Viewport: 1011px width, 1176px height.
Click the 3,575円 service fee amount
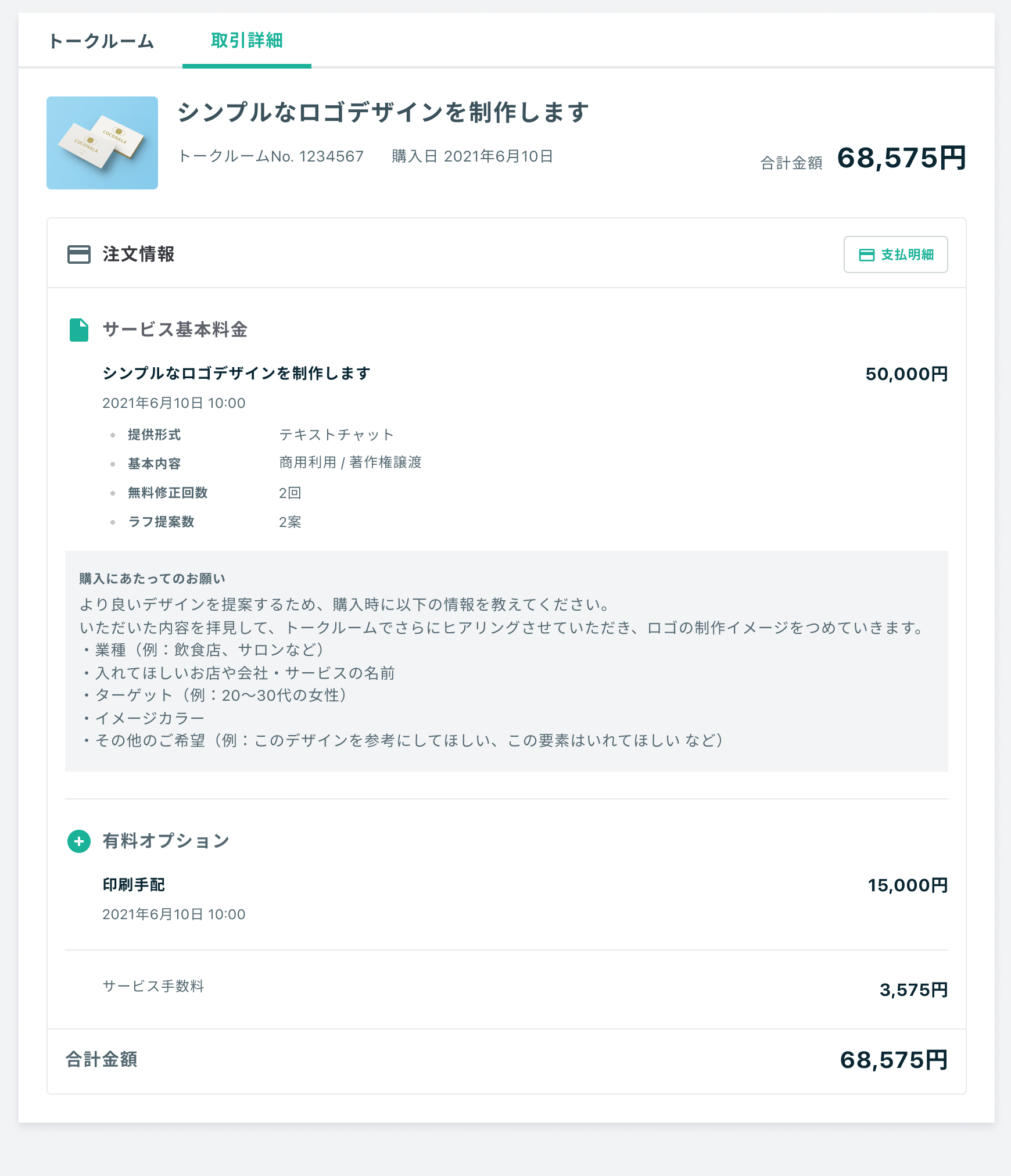(x=913, y=990)
